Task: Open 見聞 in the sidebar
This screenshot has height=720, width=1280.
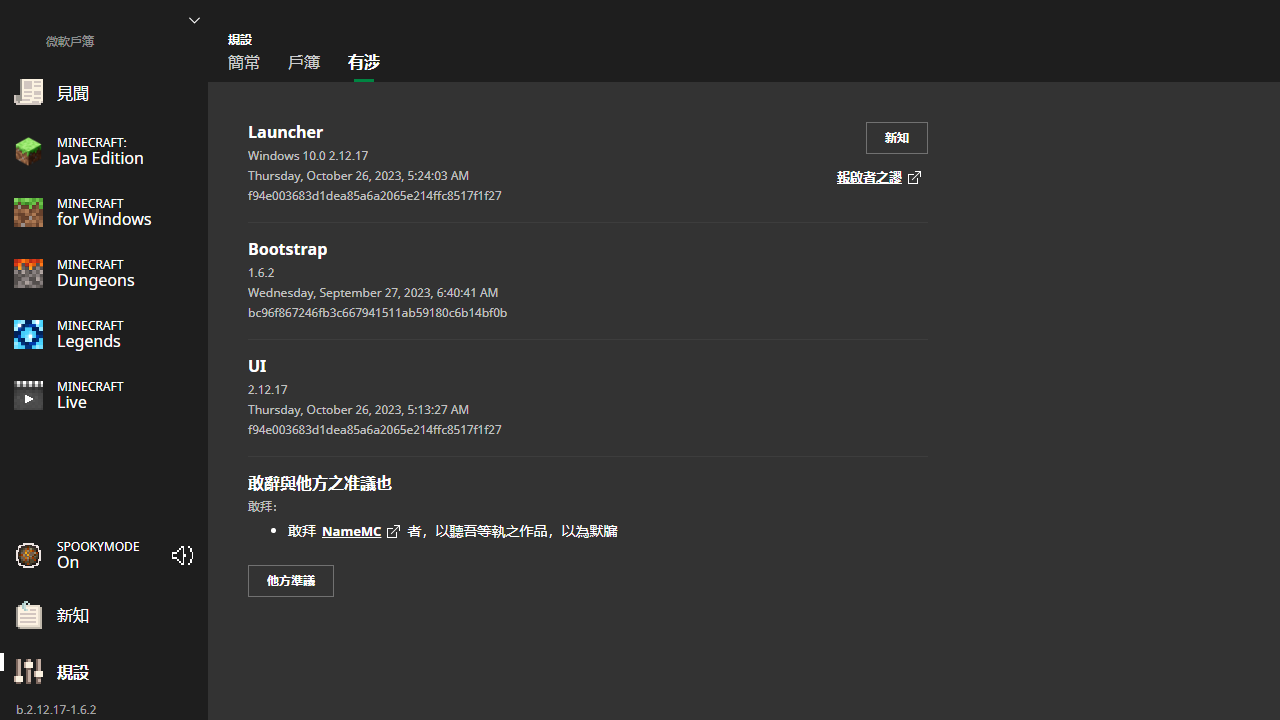Action: [x=73, y=93]
